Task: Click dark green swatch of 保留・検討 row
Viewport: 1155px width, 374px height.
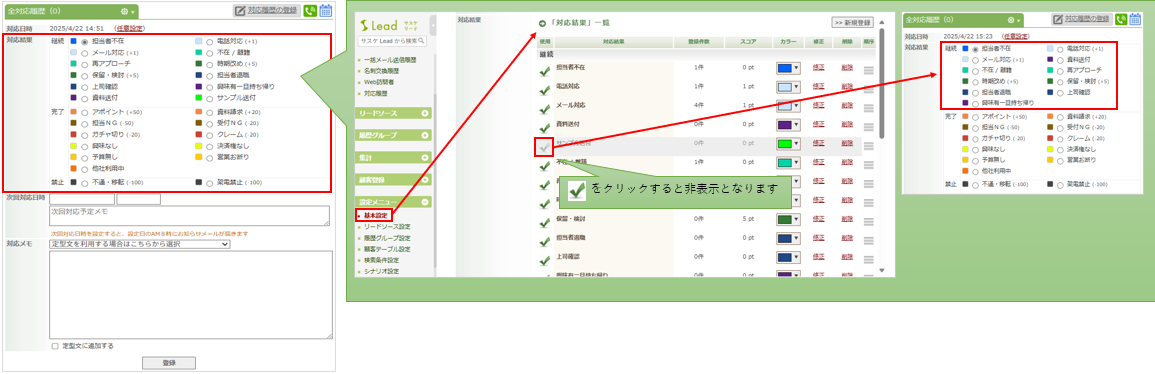Action: pos(784,219)
